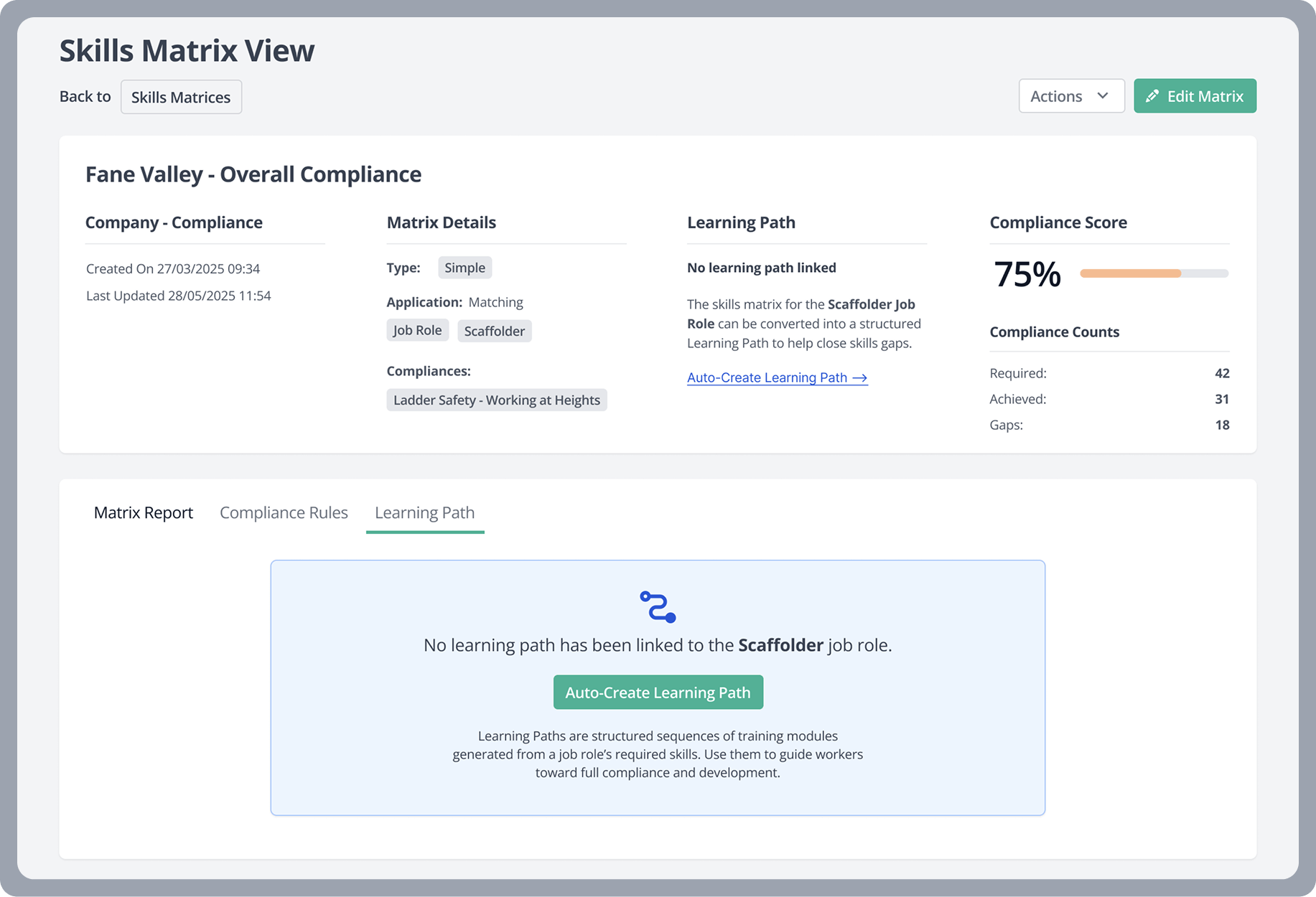Click the Fane Valley - Overall Compliance heading
1316x897 pixels.
point(253,174)
